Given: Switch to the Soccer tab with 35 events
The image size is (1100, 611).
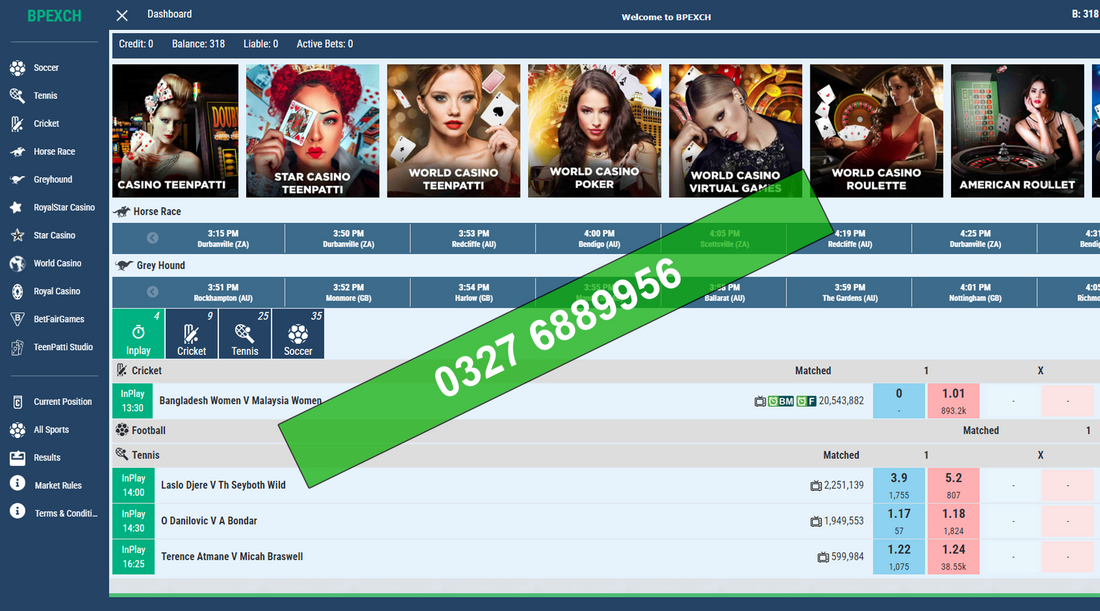Looking at the screenshot, I should point(298,334).
